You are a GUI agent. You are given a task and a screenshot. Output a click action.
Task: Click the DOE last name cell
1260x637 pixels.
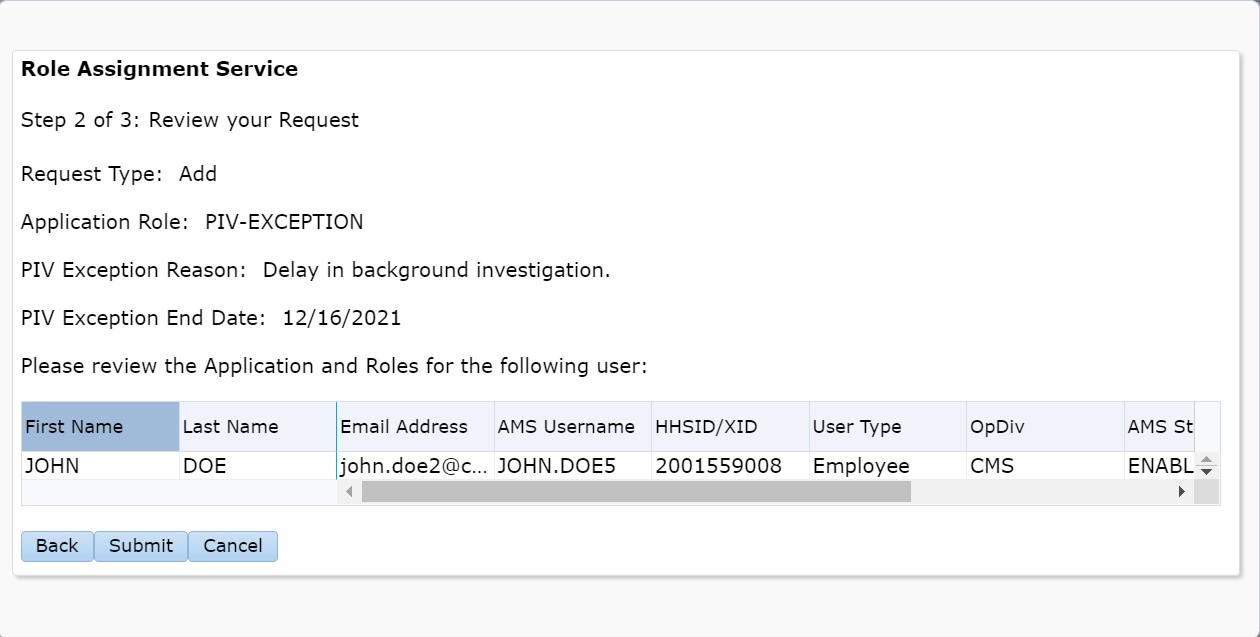[257, 466]
